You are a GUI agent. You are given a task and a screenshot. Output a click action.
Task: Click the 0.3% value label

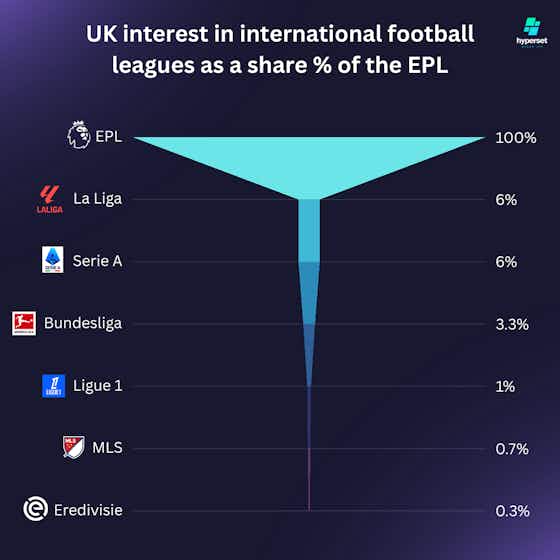click(512, 511)
